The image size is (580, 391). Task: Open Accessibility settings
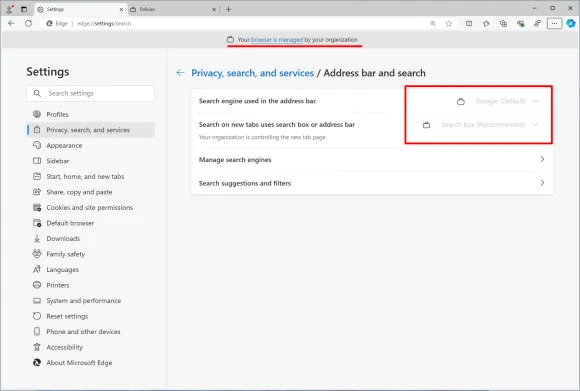[x=90, y=347]
